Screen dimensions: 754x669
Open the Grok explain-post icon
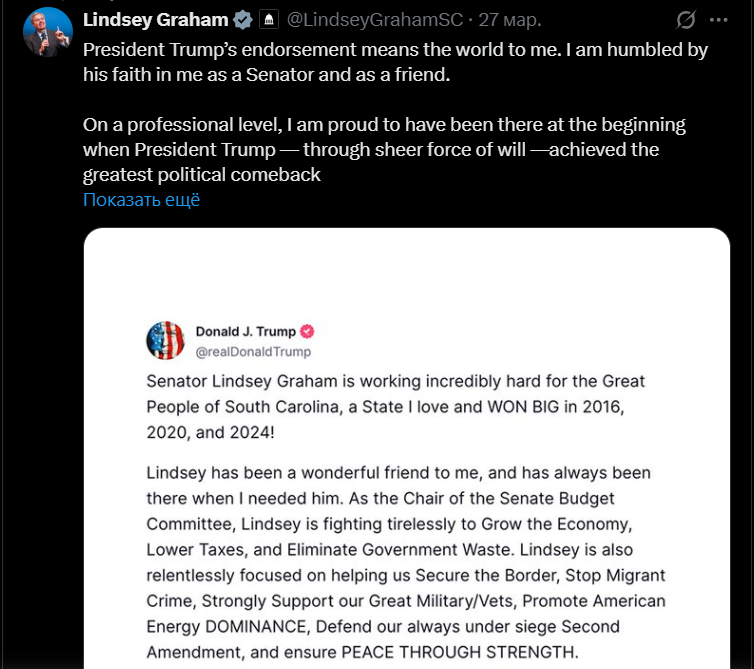coord(686,20)
